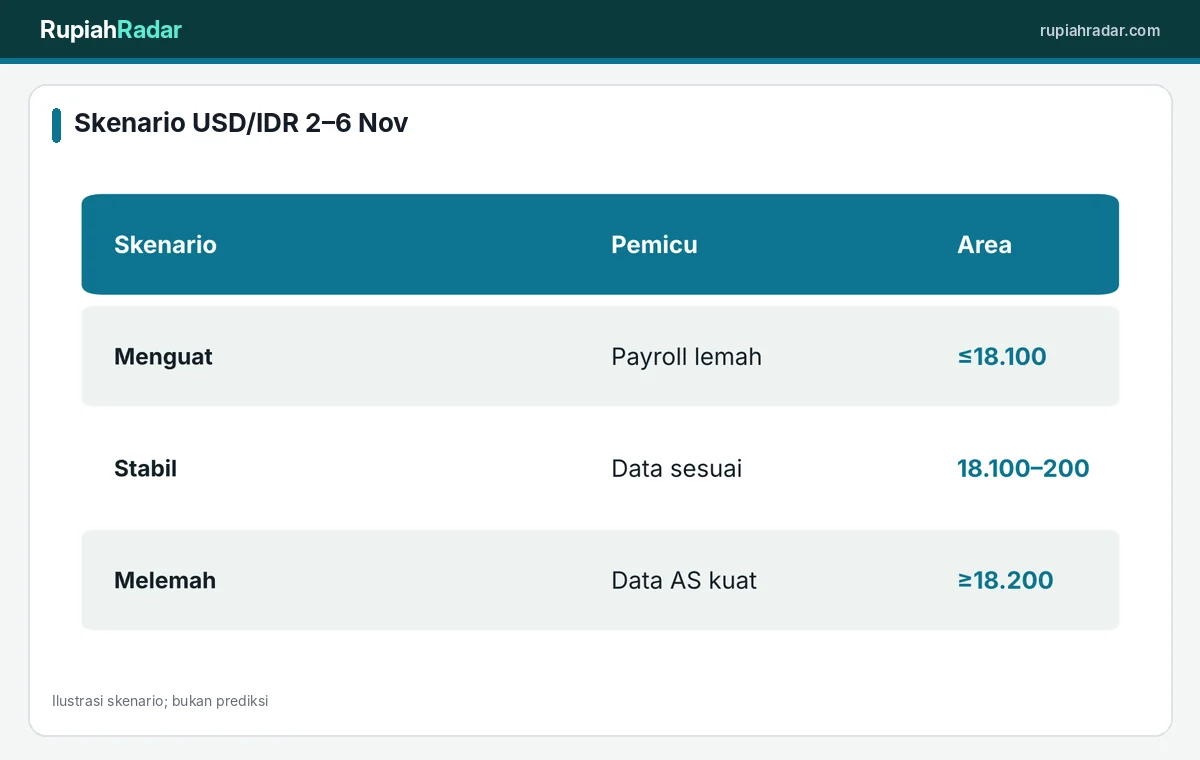Select the Data AS kuat trigger cell

(x=684, y=580)
